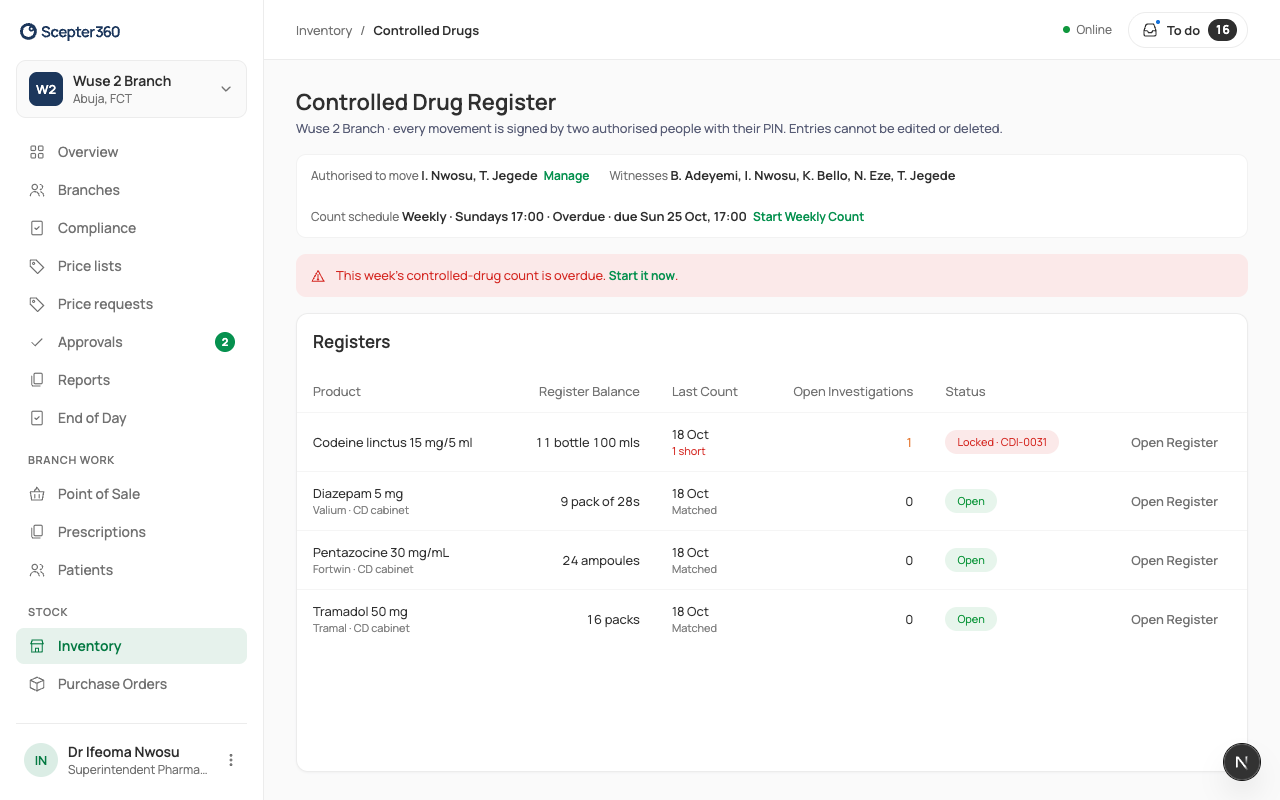
Task: Open Register for Codeine linctus
Action: point(1174,442)
